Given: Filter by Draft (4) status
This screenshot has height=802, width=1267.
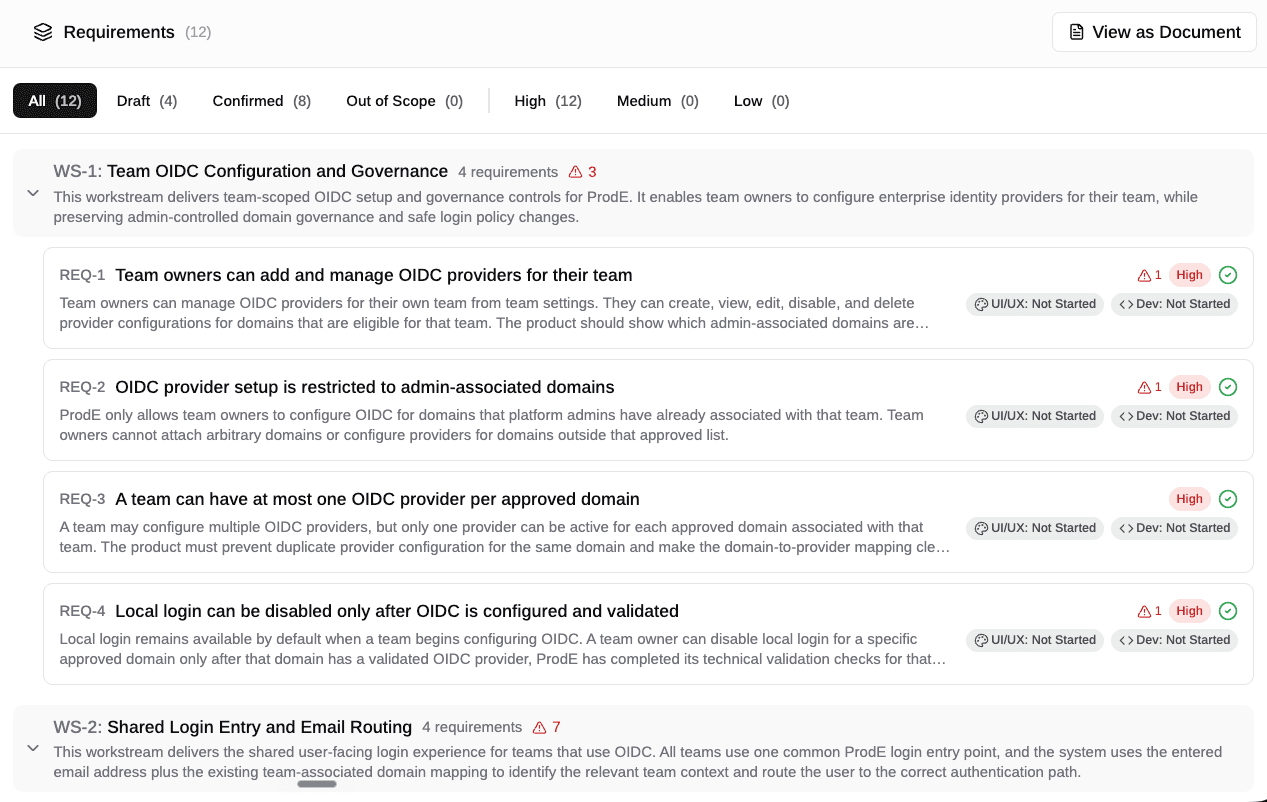Looking at the screenshot, I should [147, 101].
